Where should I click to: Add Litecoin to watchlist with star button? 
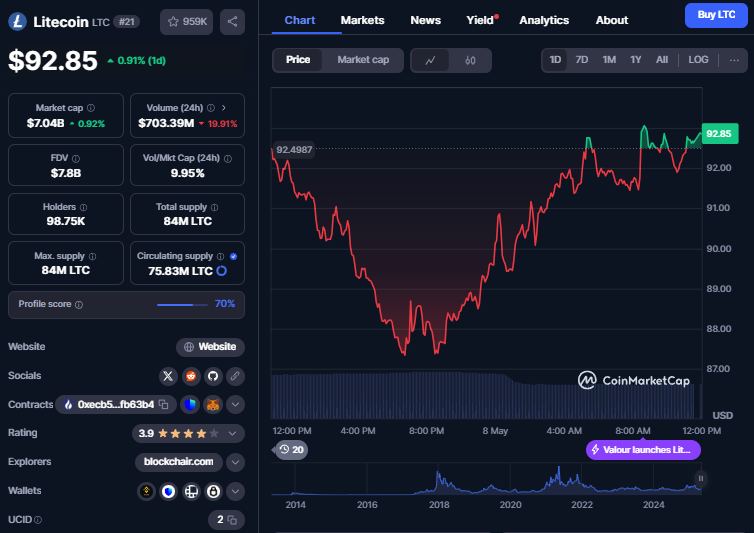point(187,22)
